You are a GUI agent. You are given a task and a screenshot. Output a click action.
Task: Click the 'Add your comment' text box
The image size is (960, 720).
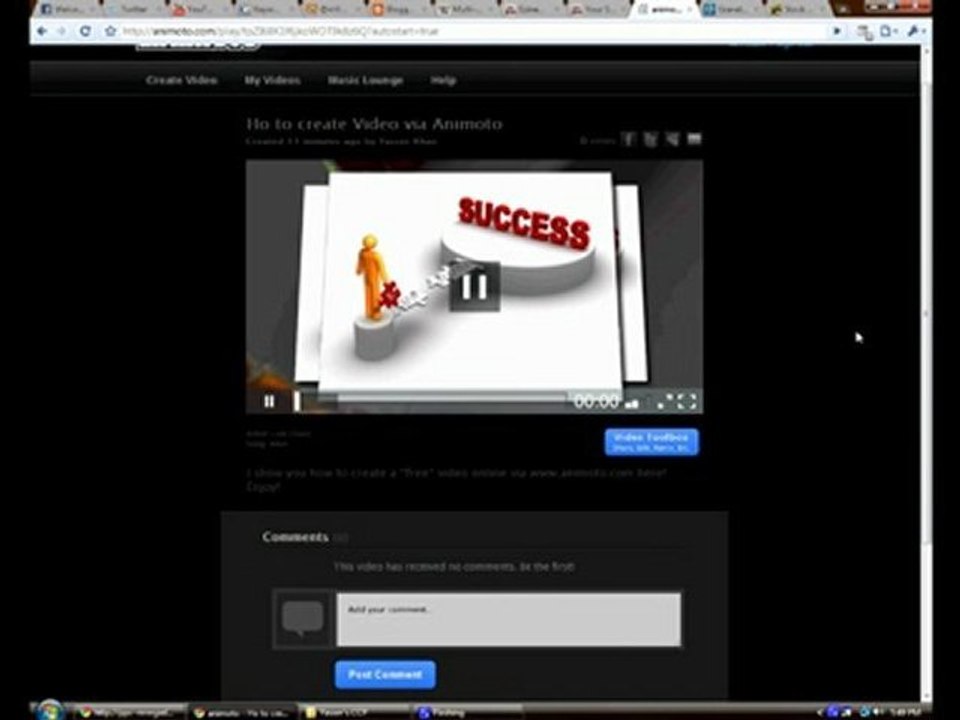pos(509,619)
